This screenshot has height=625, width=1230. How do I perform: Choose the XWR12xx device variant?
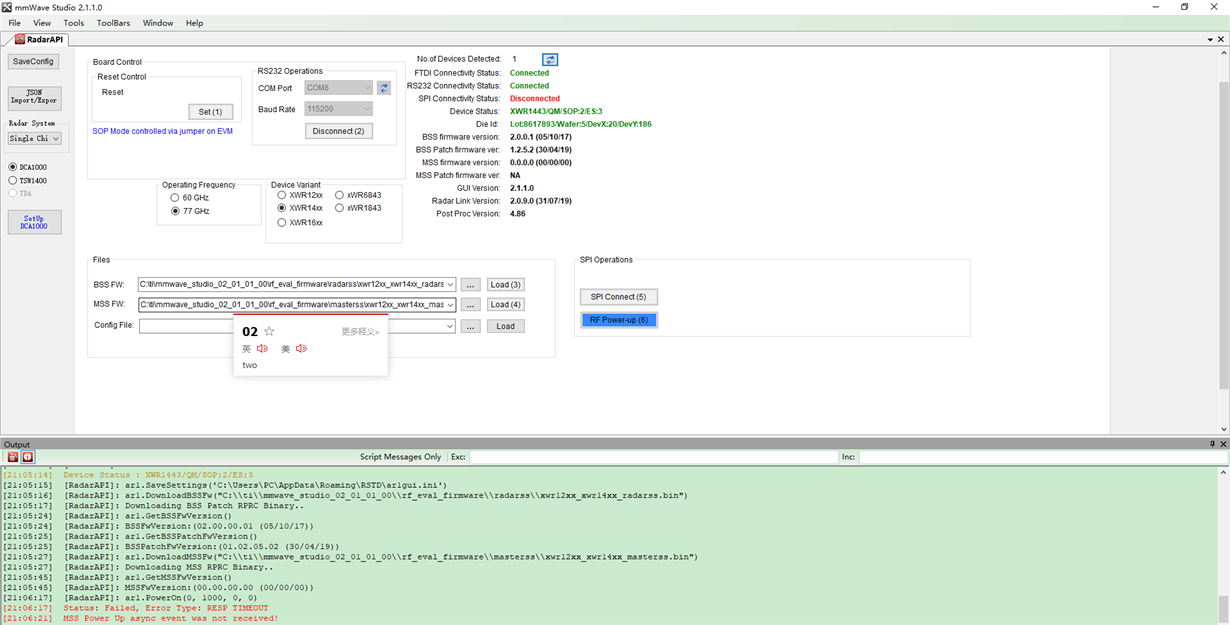(282, 195)
